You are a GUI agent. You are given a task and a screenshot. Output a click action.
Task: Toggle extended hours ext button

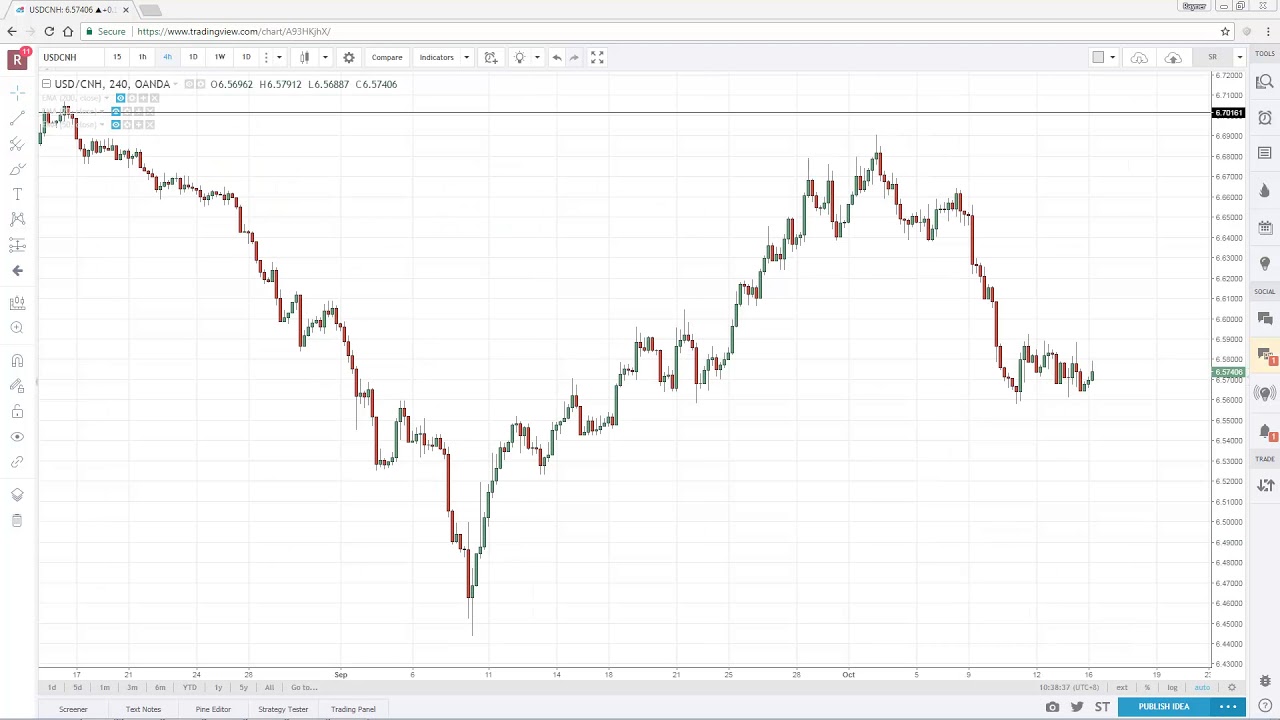pyautogui.click(x=1122, y=687)
